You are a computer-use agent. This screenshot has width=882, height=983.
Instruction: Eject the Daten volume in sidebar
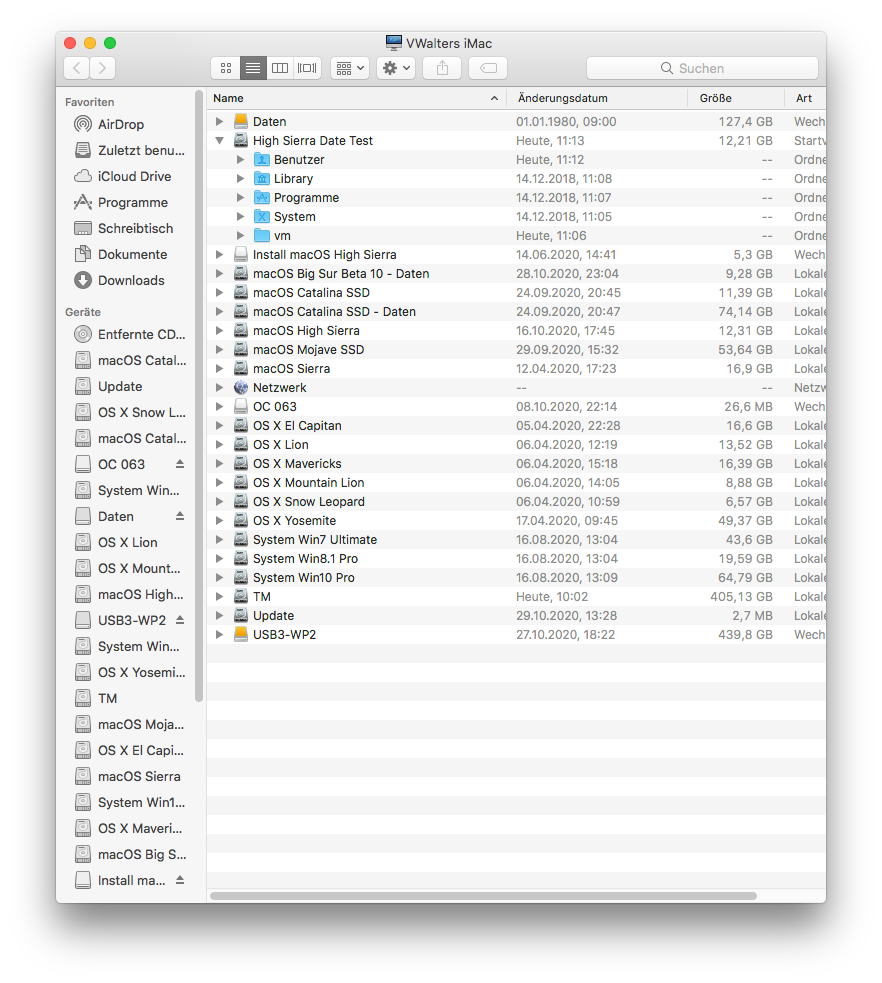pos(180,516)
